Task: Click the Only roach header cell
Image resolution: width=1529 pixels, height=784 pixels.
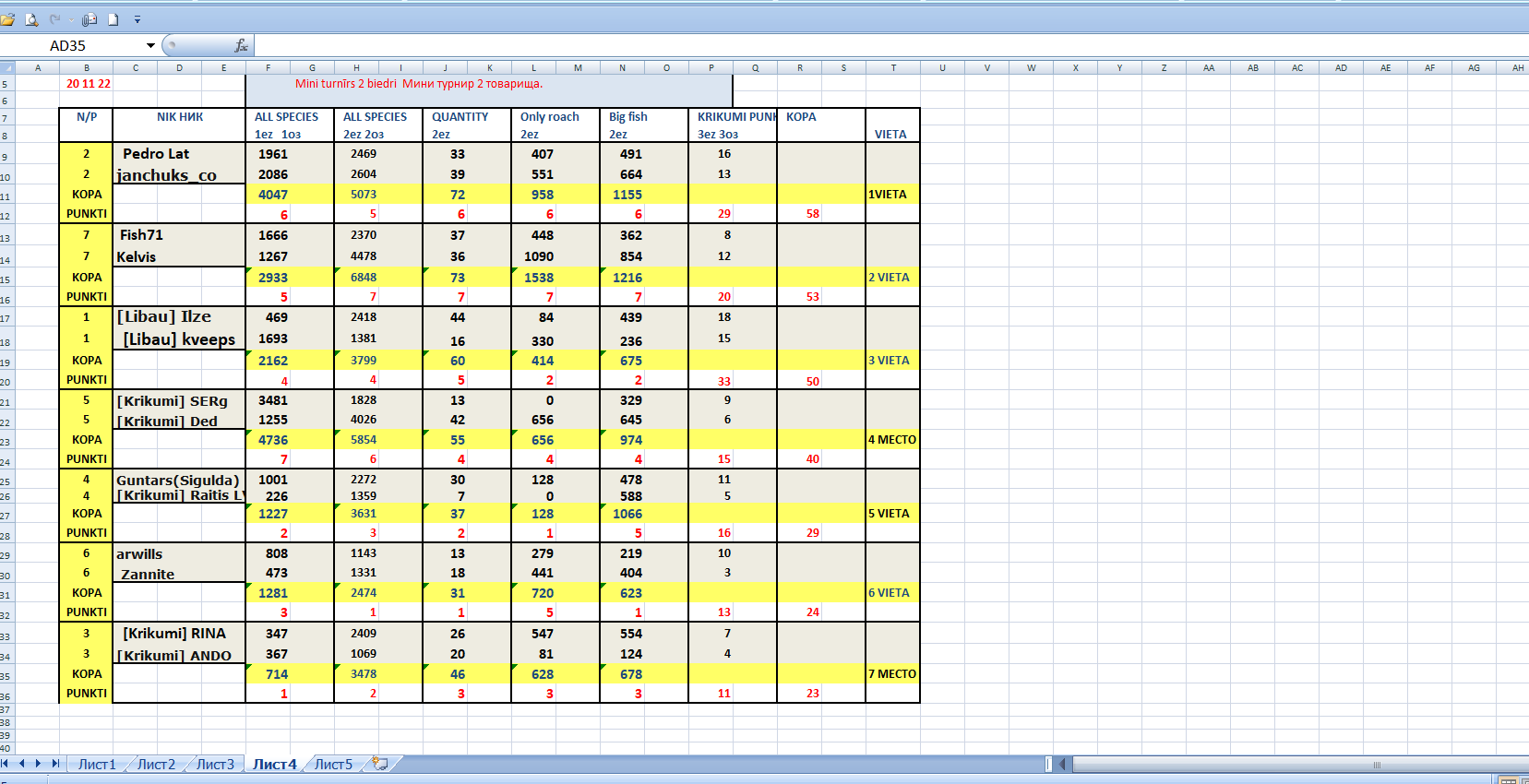Action: point(555,117)
